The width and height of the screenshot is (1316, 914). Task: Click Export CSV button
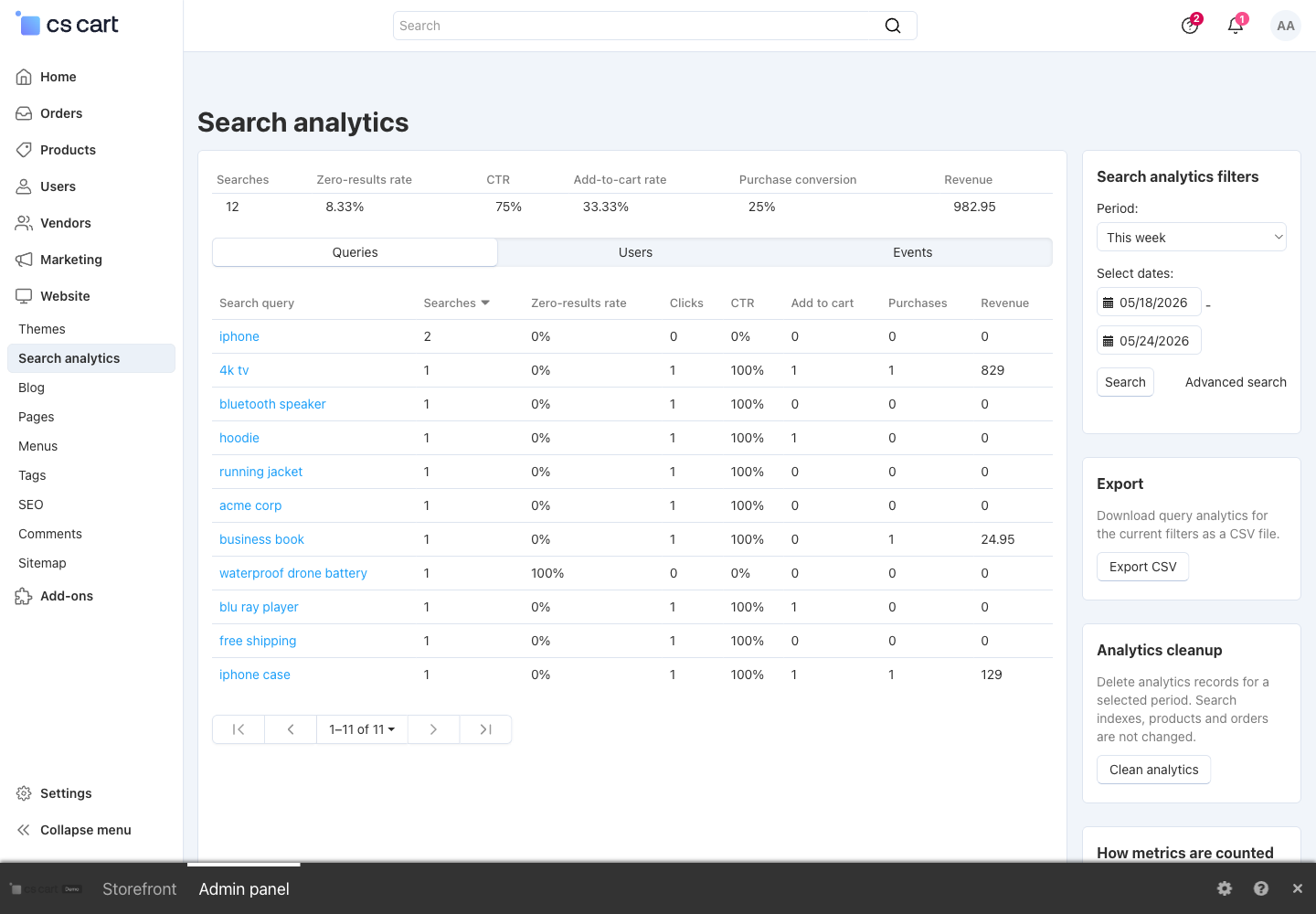tap(1142, 567)
